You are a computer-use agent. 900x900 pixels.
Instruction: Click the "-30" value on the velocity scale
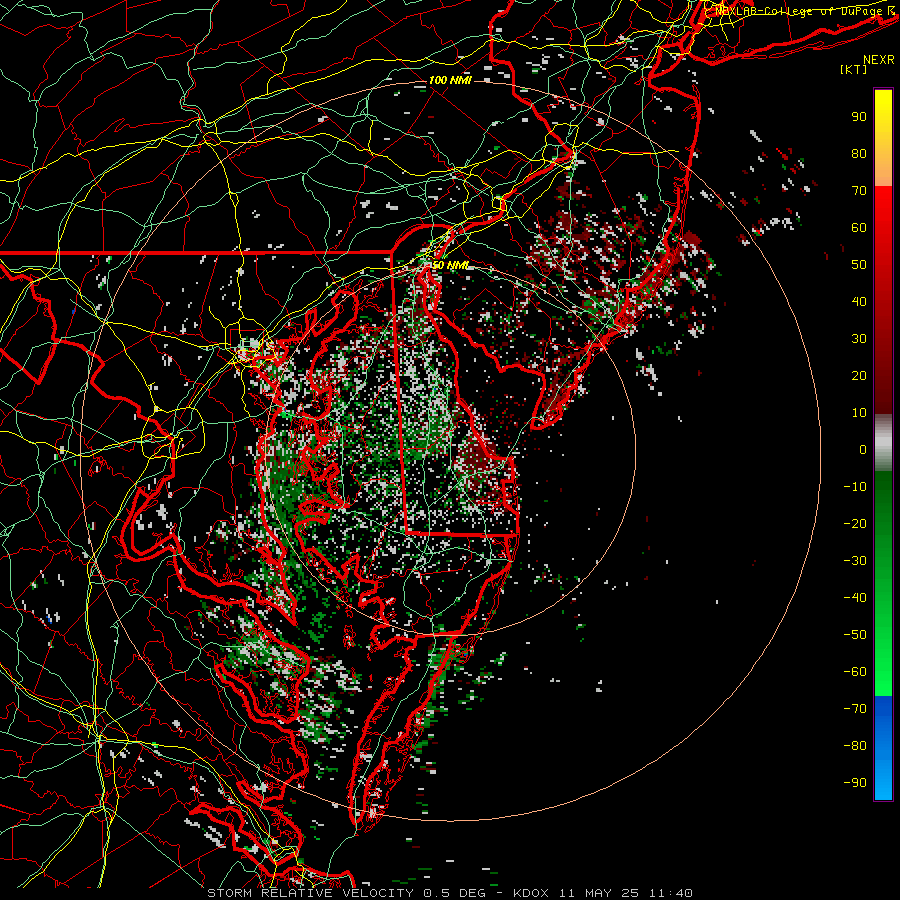[855, 561]
